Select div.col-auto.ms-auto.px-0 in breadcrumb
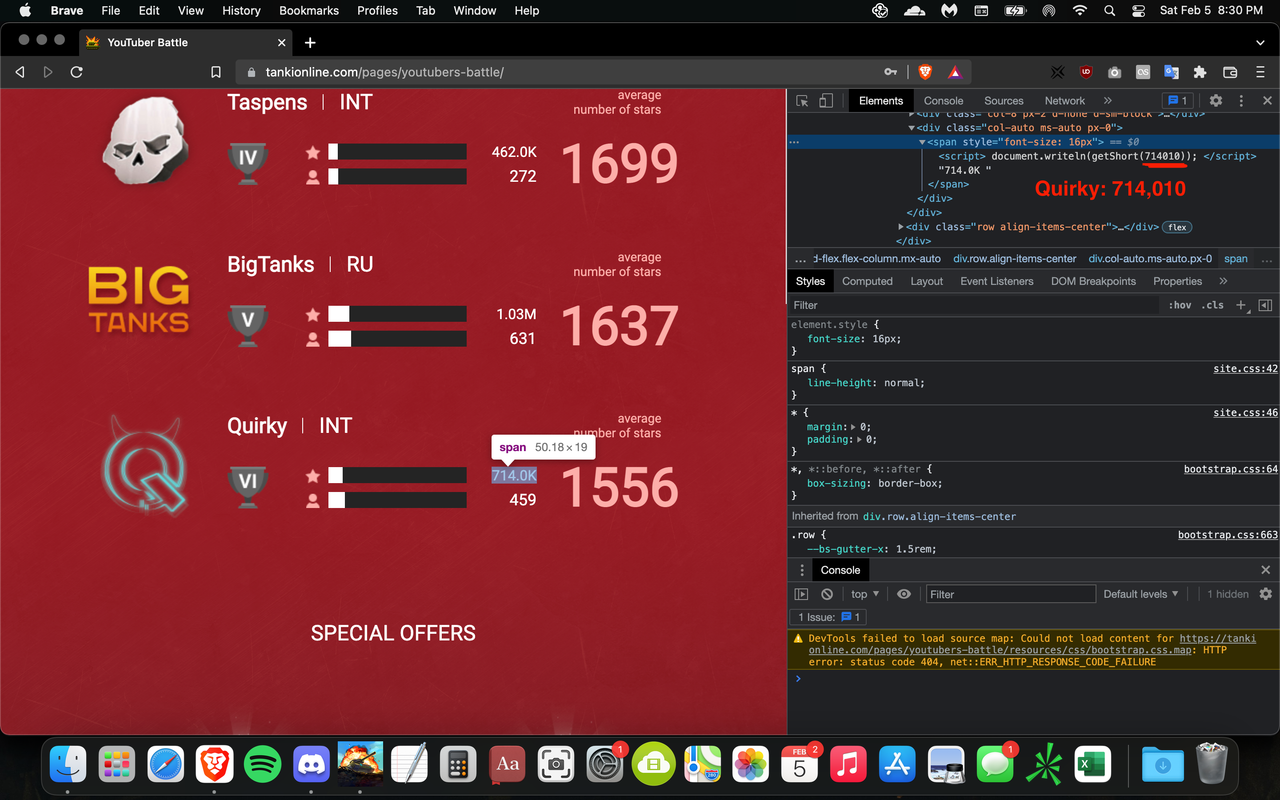 pos(1150,259)
